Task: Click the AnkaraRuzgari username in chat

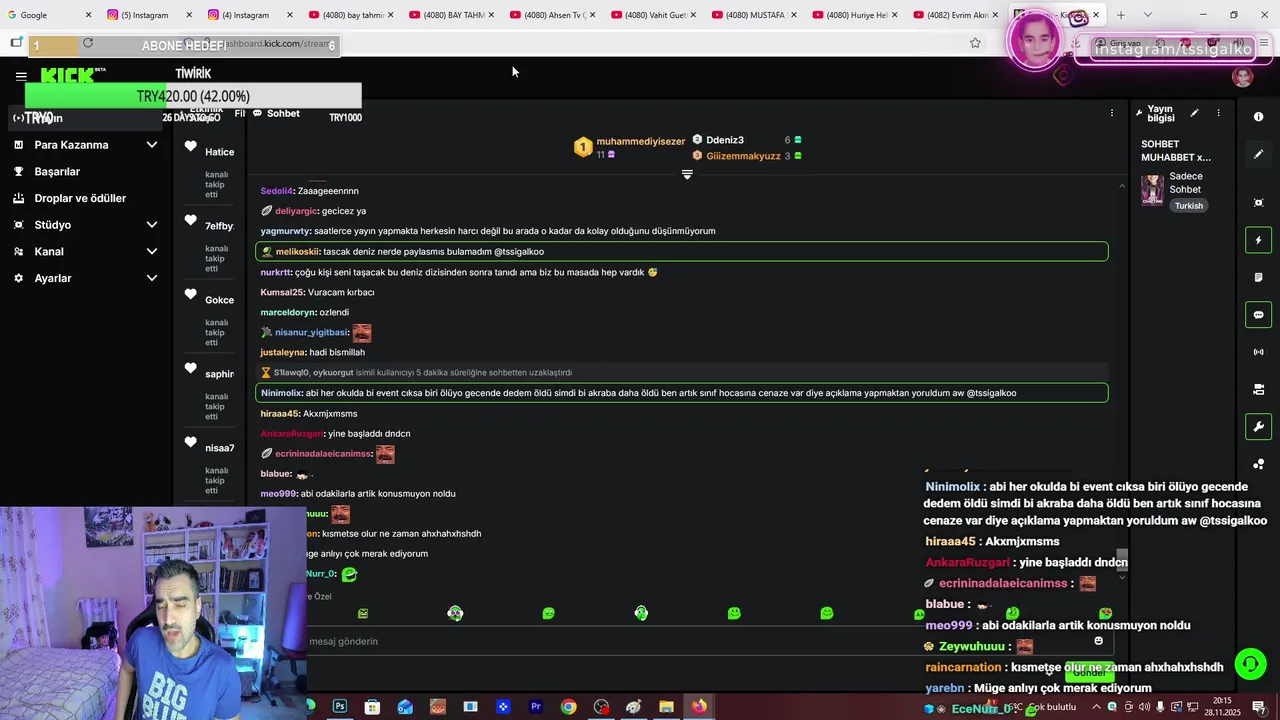Action: point(292,434)
